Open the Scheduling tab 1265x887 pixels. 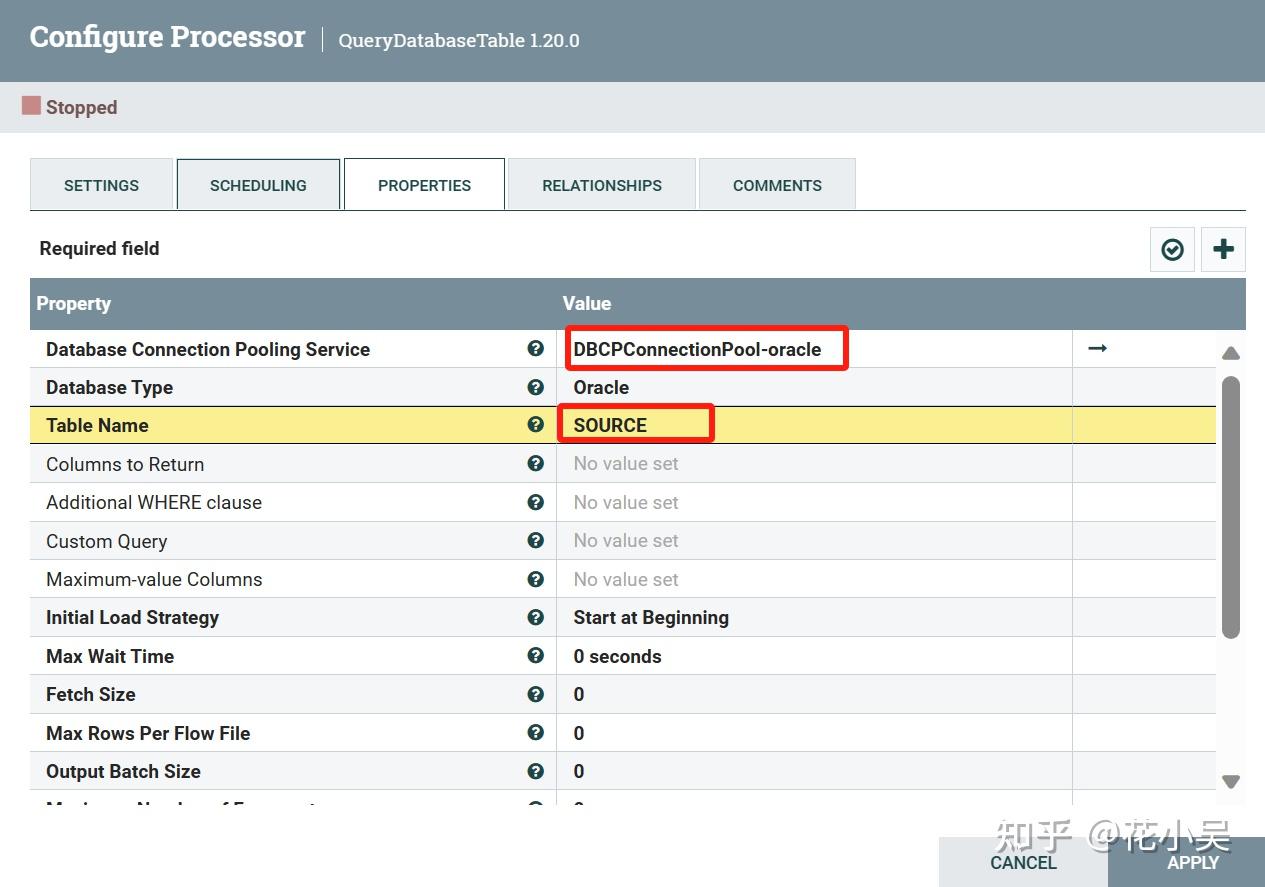click(x=258, y=185)
